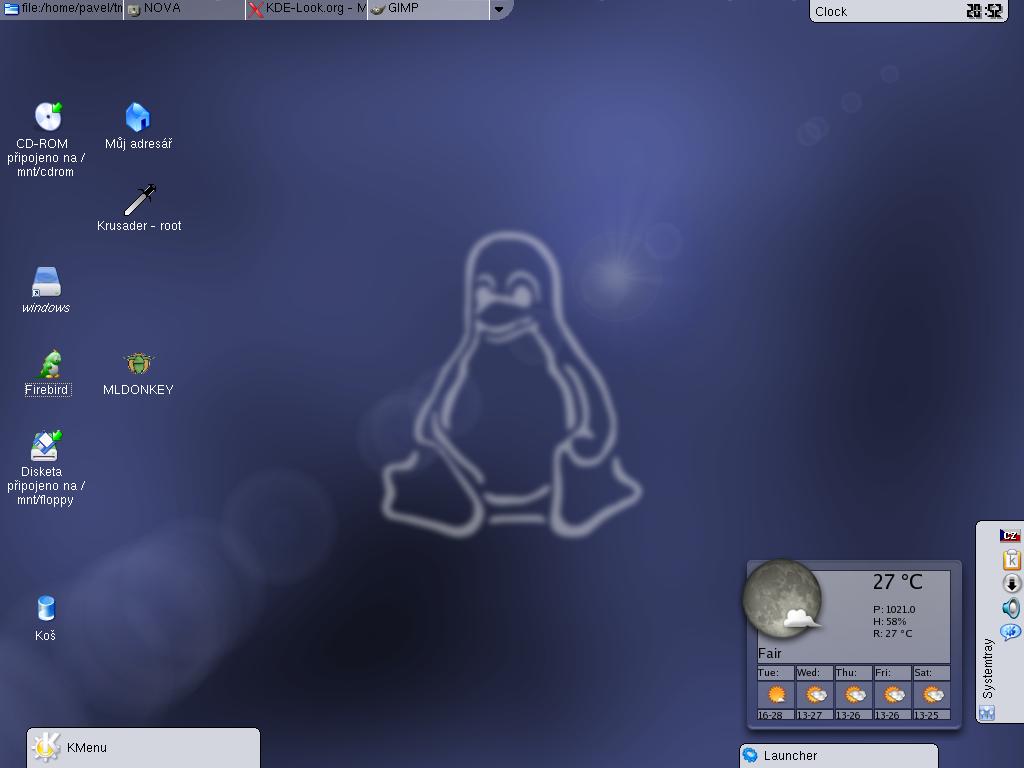Open the Klipper clipboard tray icon
Viewport: 1024px width, 768px height.
1011,559
